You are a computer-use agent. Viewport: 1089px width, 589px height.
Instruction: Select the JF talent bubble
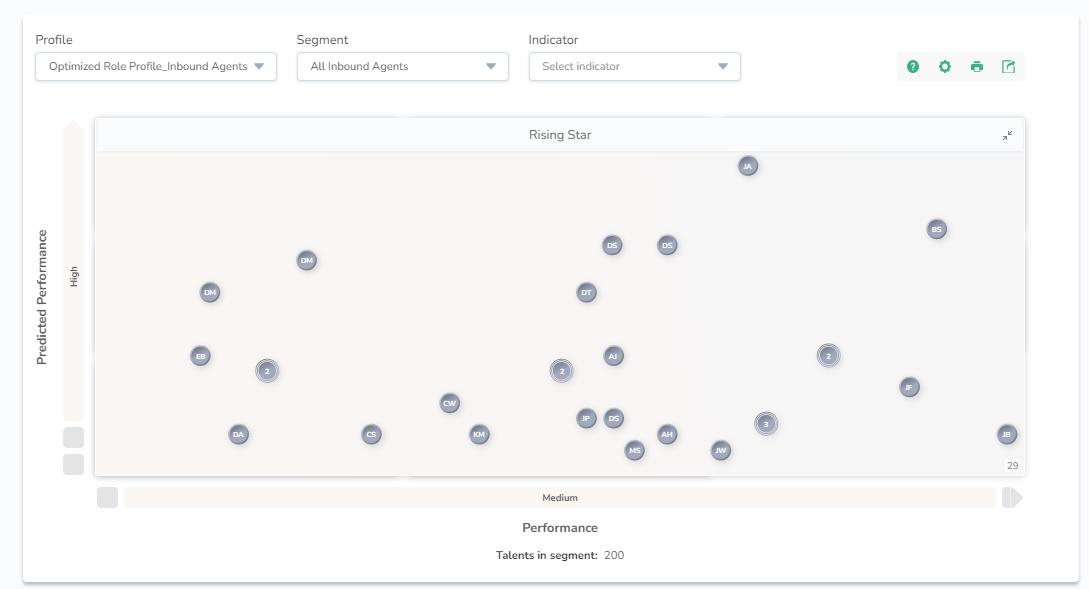point(909,387)
